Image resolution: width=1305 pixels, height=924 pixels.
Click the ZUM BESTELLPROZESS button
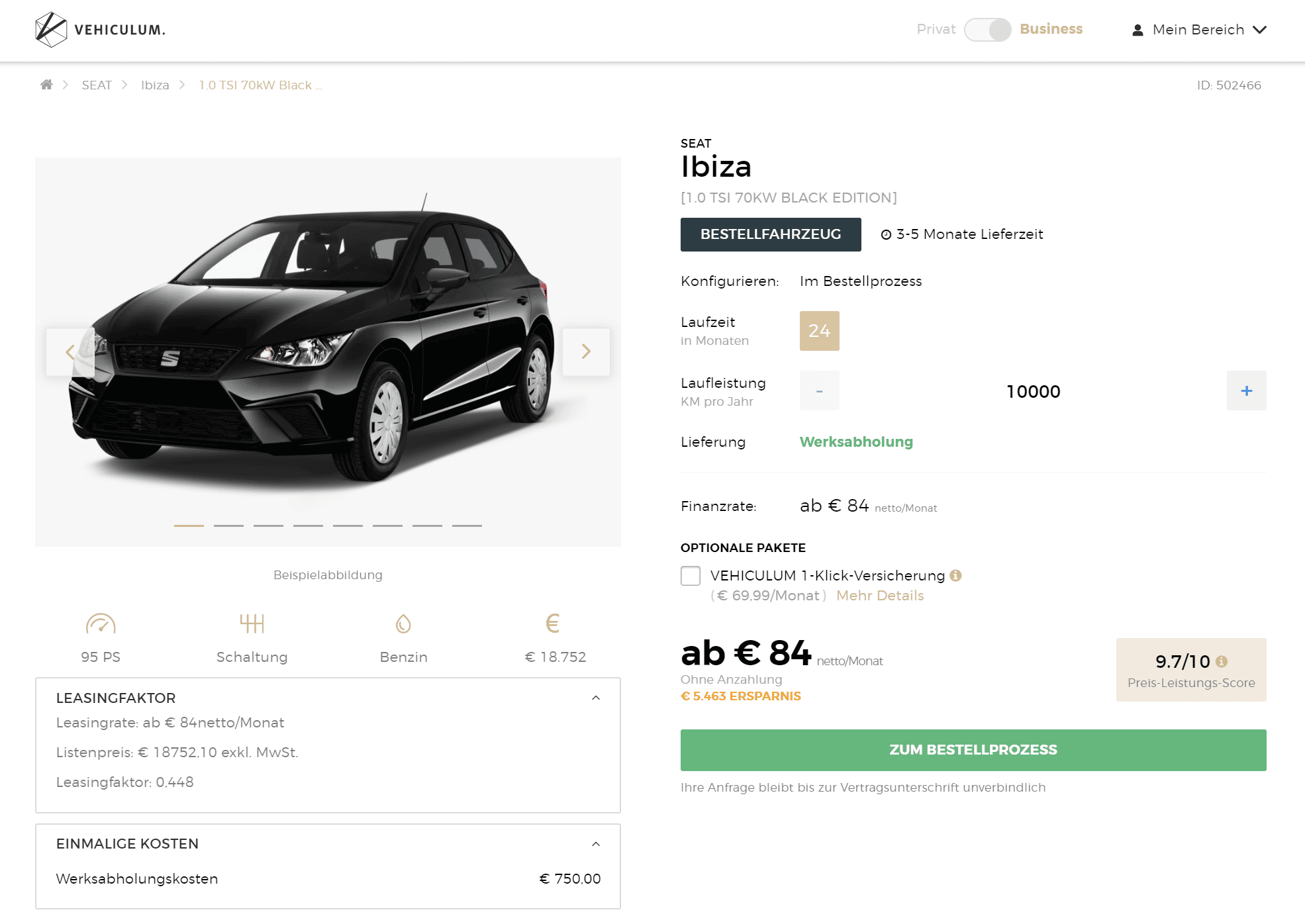click(973, 750)
